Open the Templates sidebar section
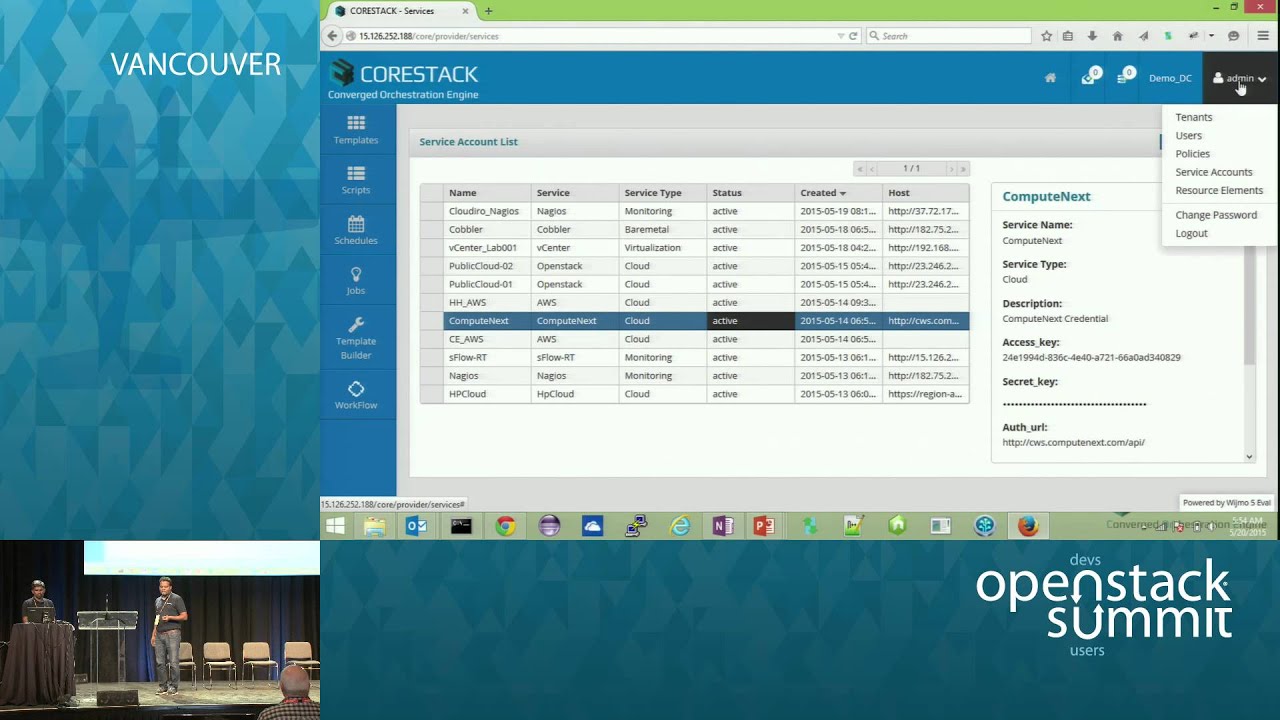The width and height of the screenshot is (1280, 720). click(356, 130)
